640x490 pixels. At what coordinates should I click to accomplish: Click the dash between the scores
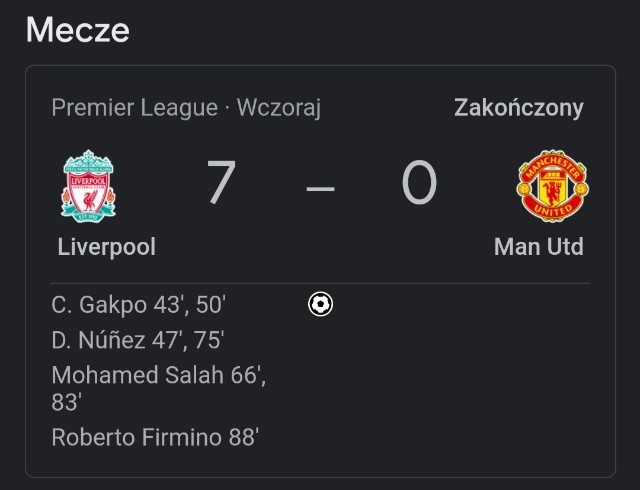point(321,187)
